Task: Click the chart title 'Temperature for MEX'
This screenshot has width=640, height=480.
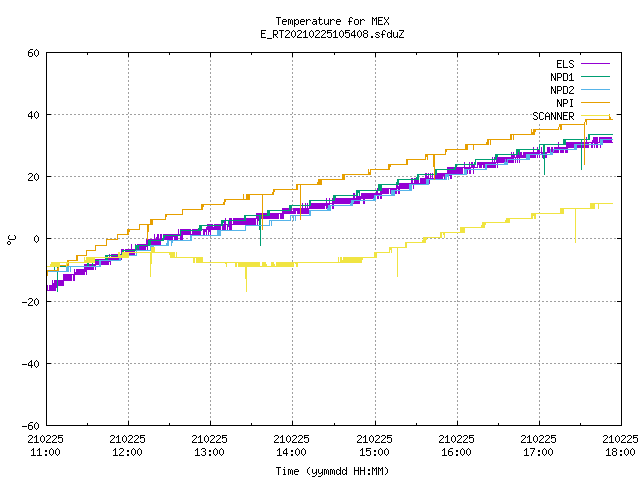Action: point(332,21)
